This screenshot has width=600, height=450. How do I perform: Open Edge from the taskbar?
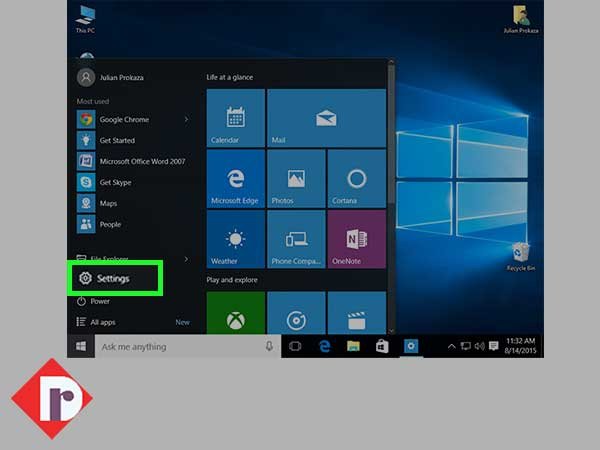324,346
